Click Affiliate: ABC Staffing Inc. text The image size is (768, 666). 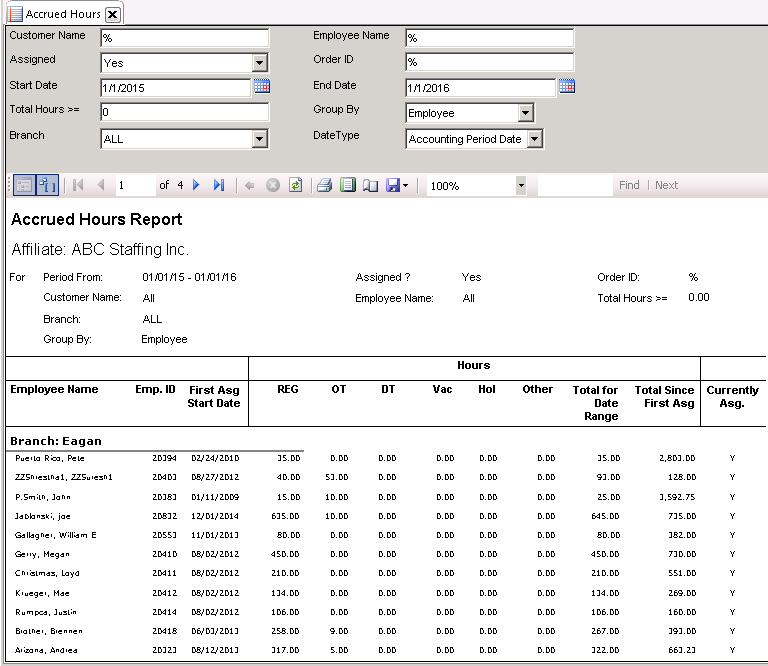click(x=100, y=249)
